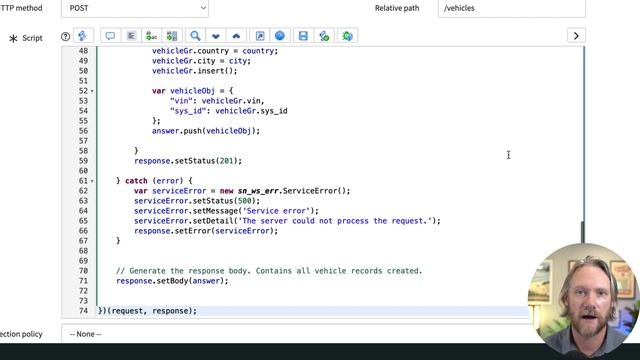The image size is (640, 360).
Task: Open the script debugger bug icon
Action: click(x=347, y=36)
